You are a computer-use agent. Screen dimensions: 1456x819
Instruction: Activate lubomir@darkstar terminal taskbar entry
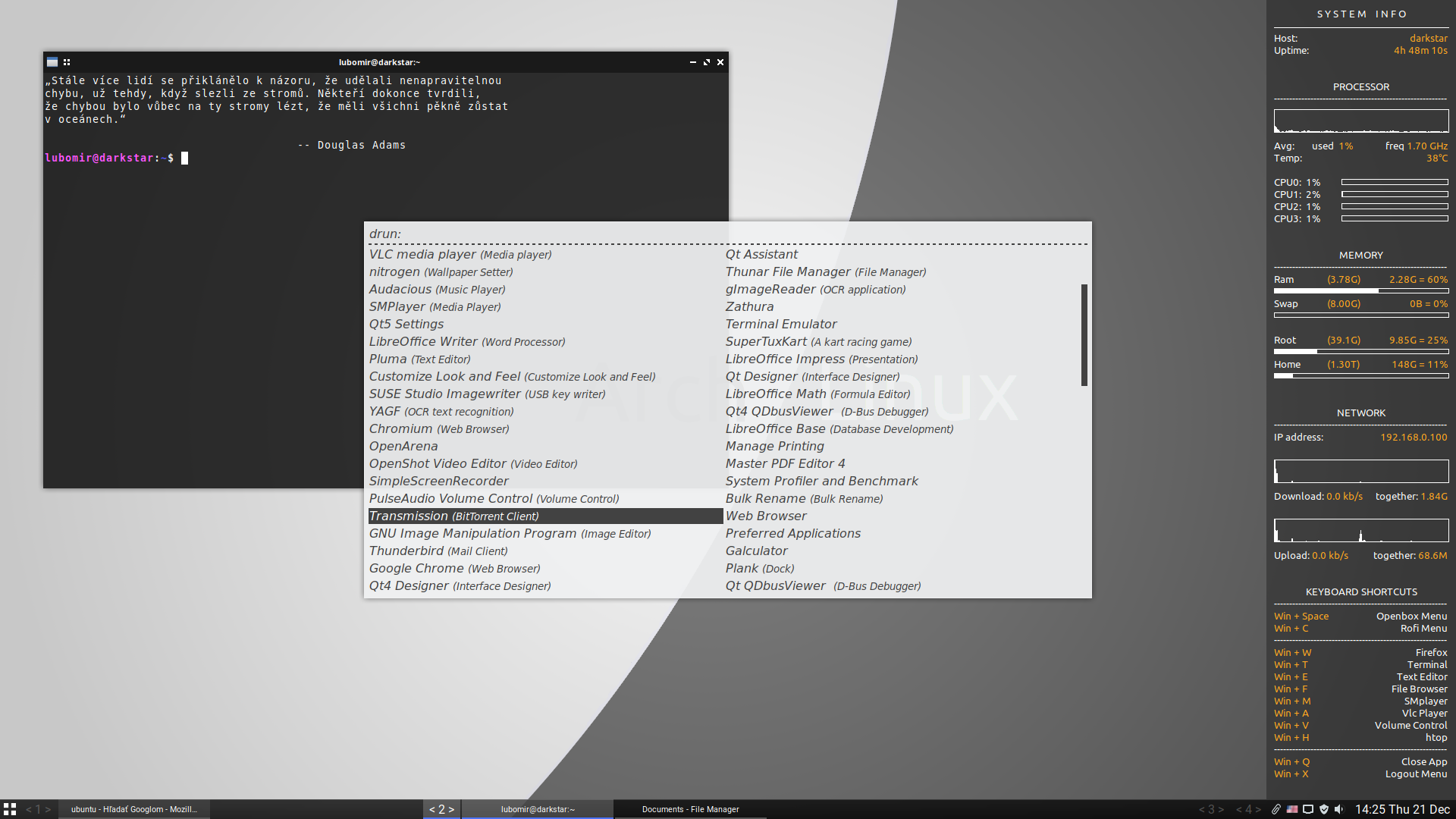pos(538,809)
